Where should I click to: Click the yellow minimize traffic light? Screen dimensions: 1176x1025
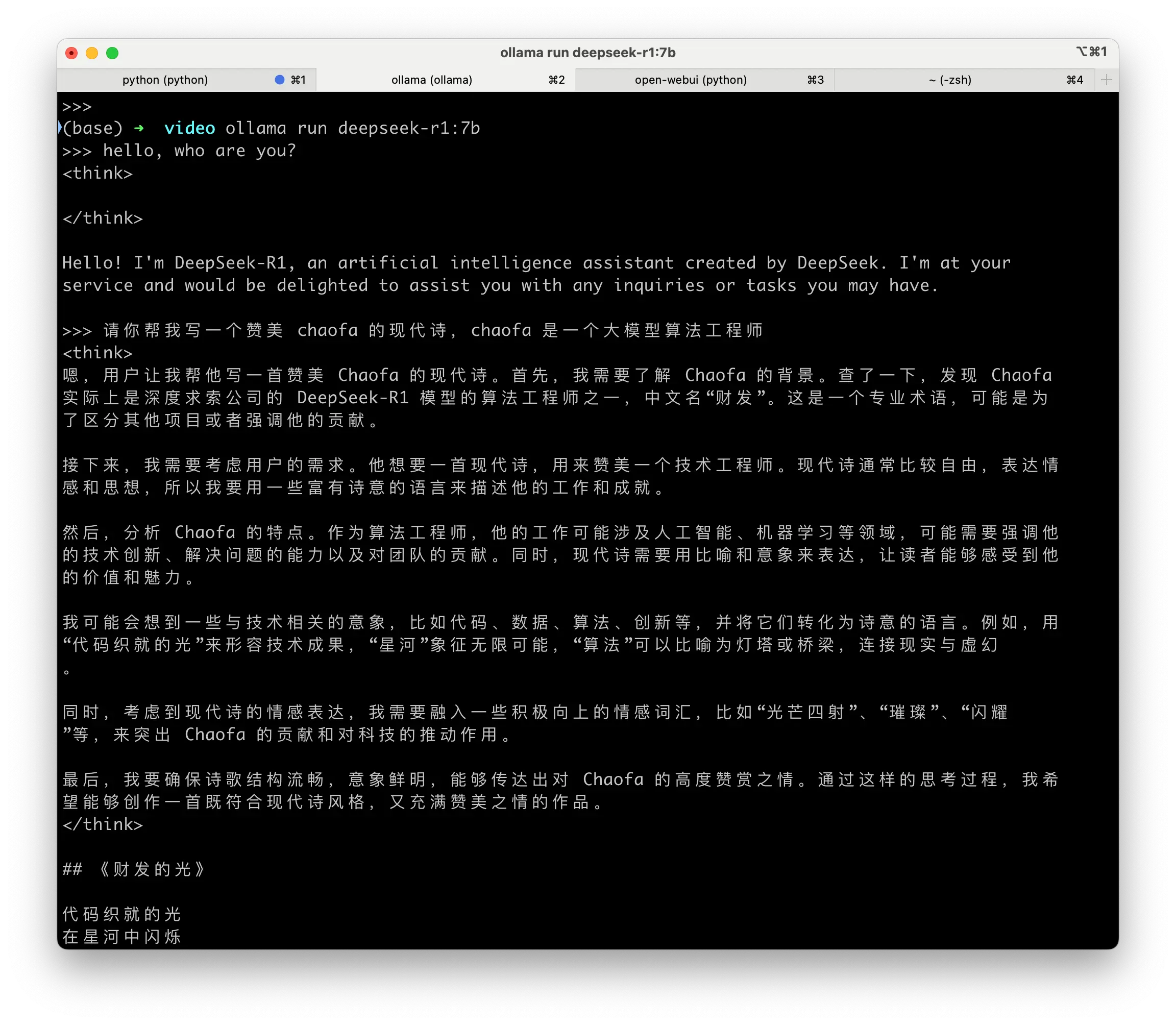click(92, 53)
